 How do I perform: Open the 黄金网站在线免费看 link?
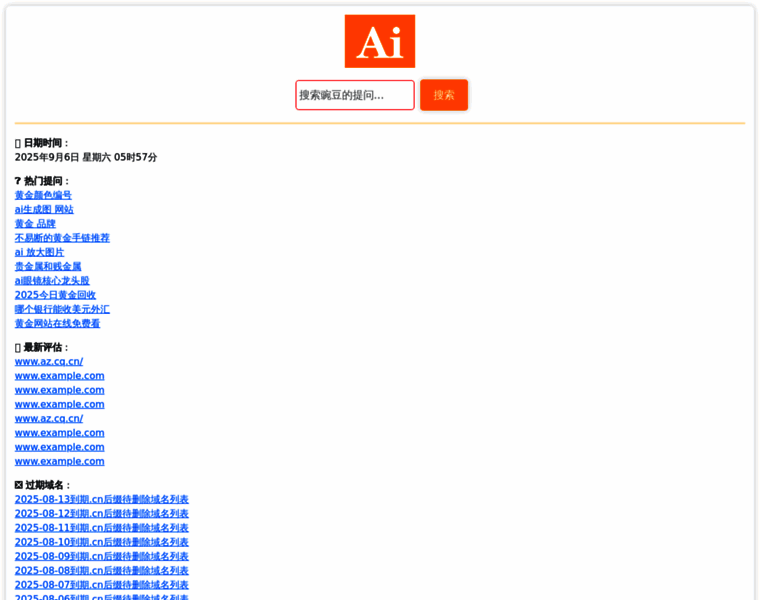(57, 323)
